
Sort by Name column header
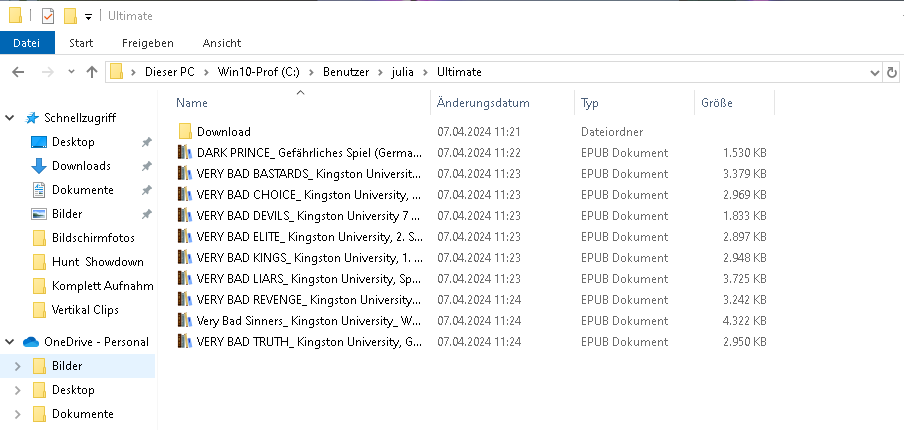pyautogui.click(x=303, y=103)
